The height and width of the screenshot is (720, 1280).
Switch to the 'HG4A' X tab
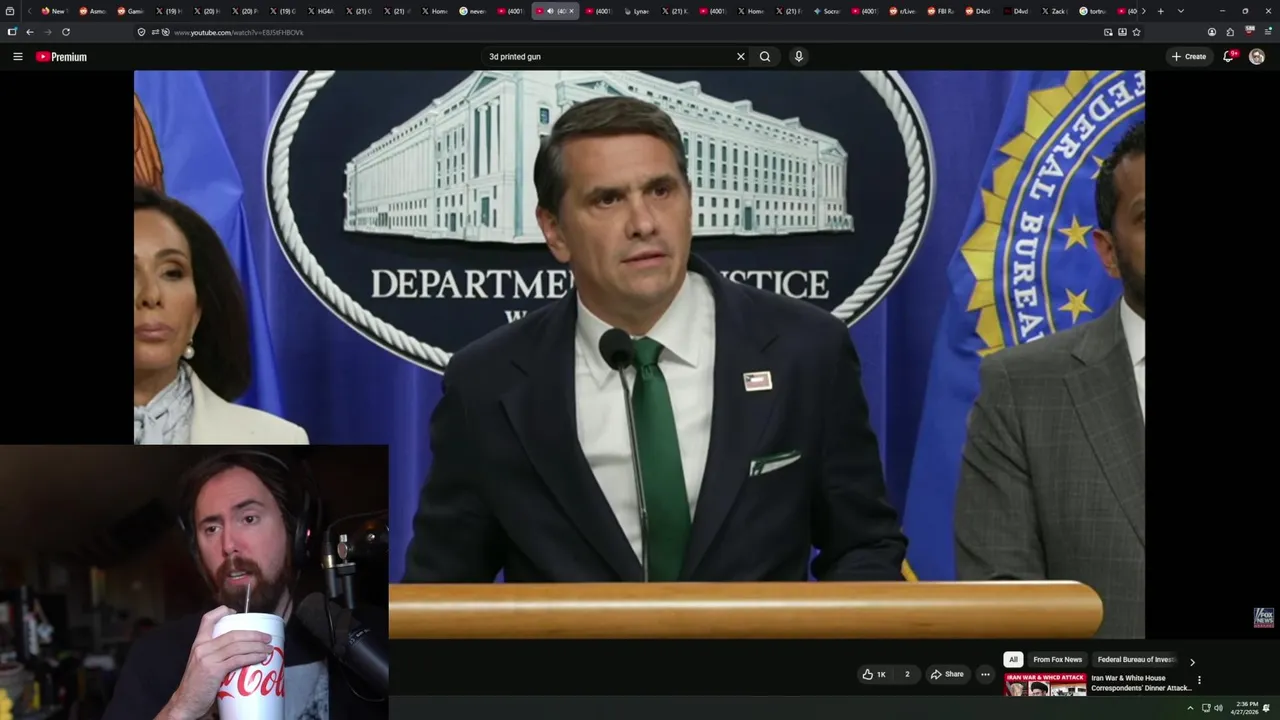point(321,11)
